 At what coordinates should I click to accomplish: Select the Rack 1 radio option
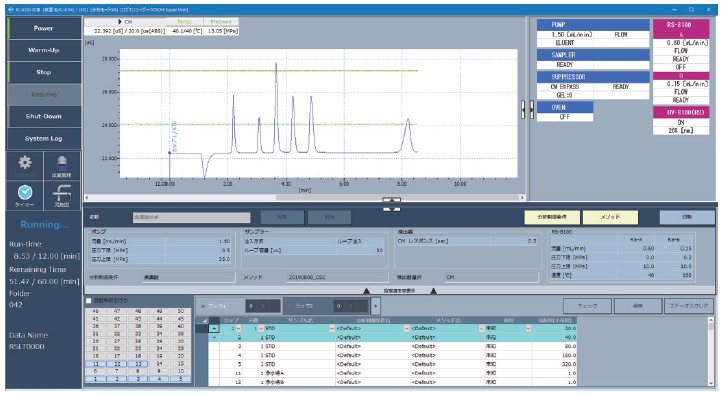pos(203,306)
